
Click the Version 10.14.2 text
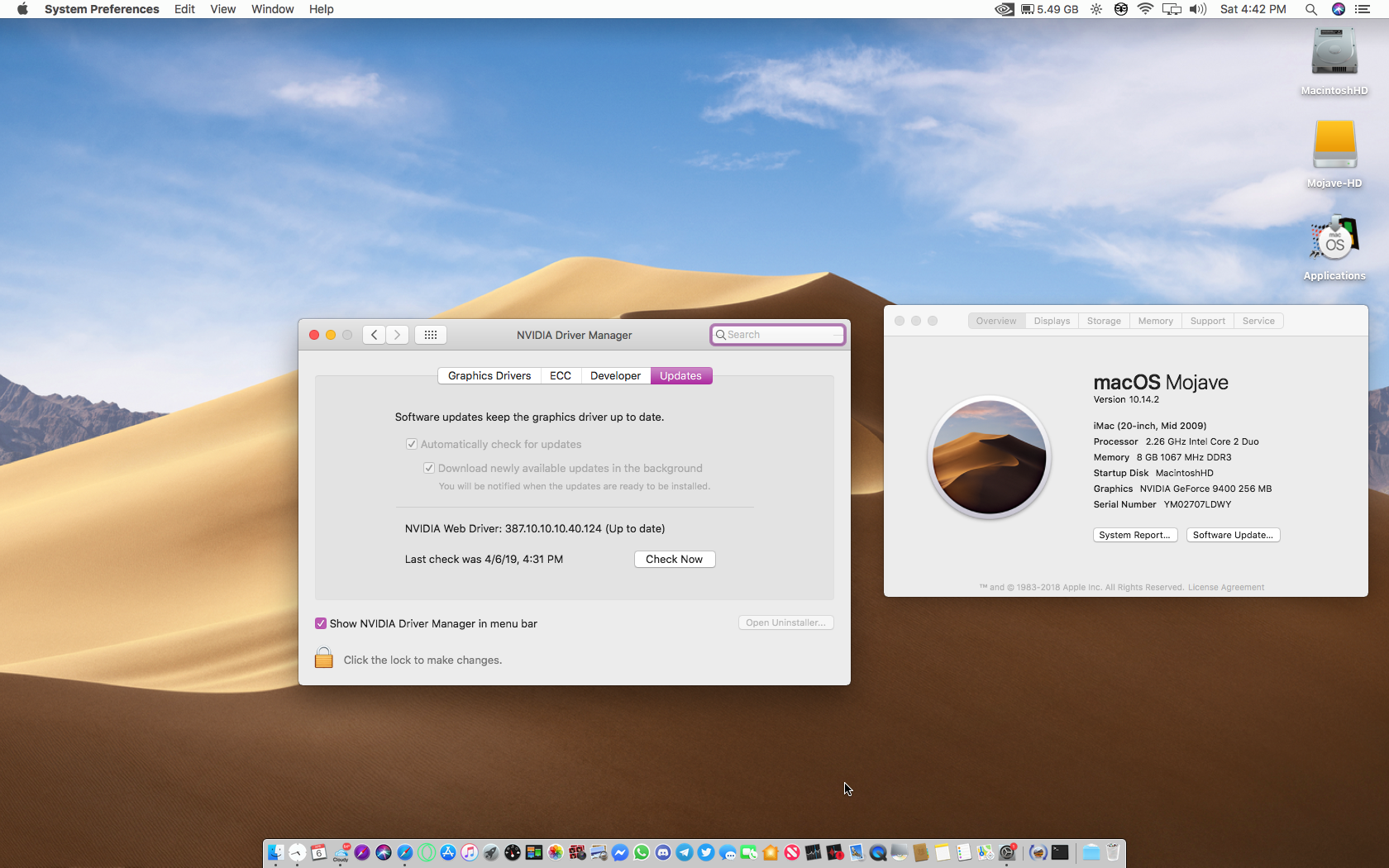[x=1126, y=399]
